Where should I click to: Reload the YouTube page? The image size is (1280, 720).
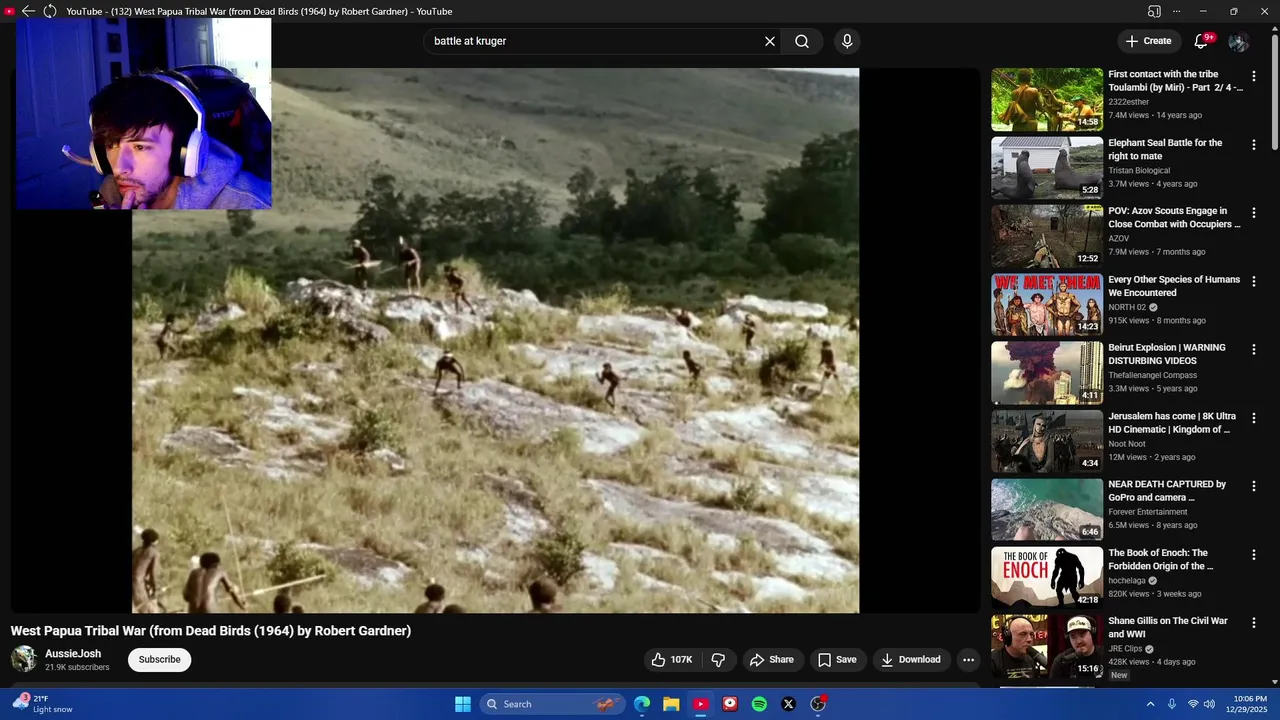tap(49, 11)
